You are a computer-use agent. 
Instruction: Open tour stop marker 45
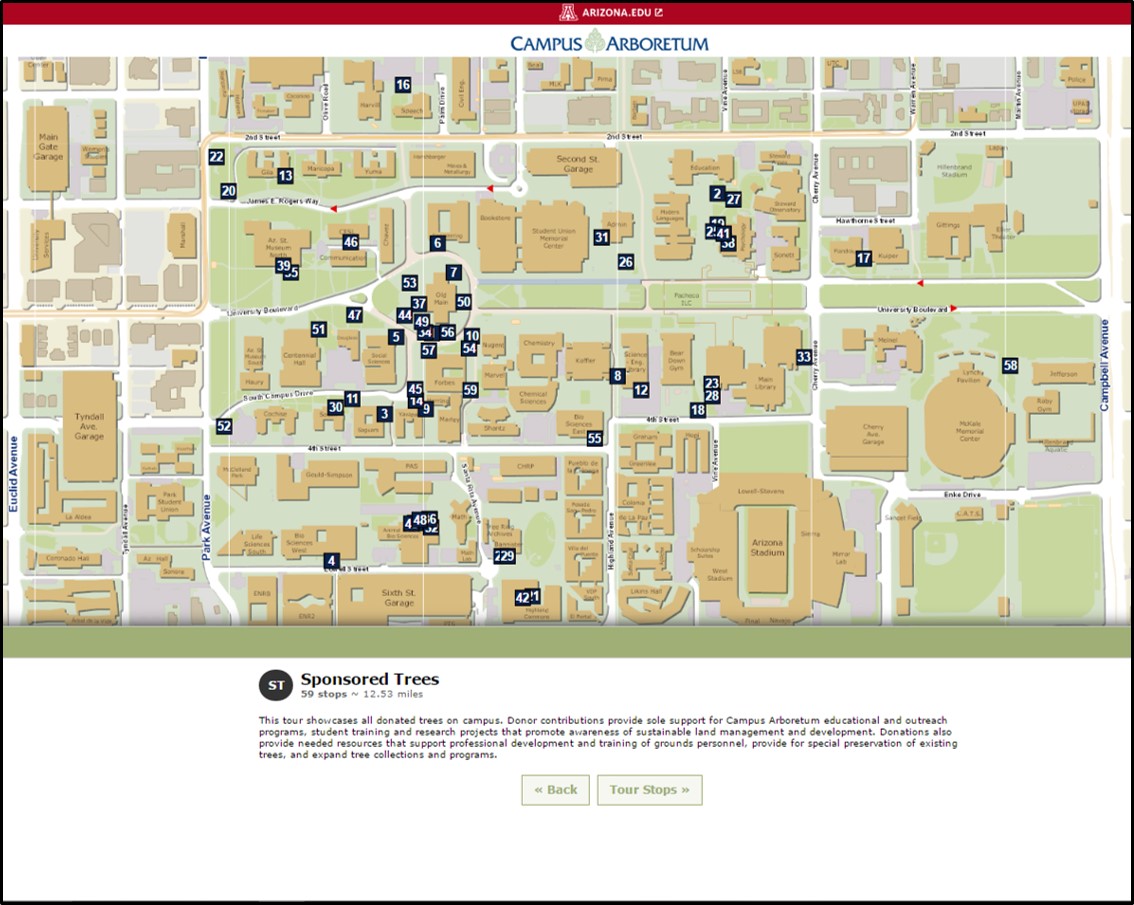415,389
